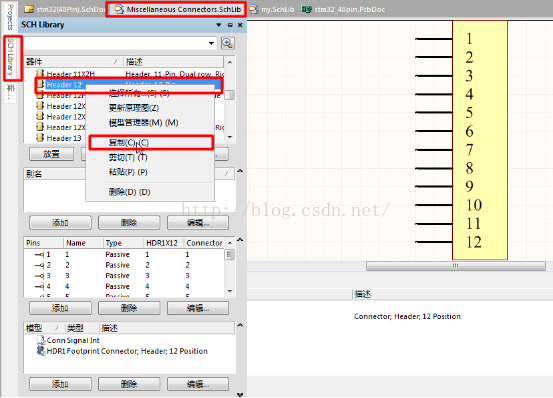
Task: Choose Paste (P) in context menu
Action: [x=128, y=172]
